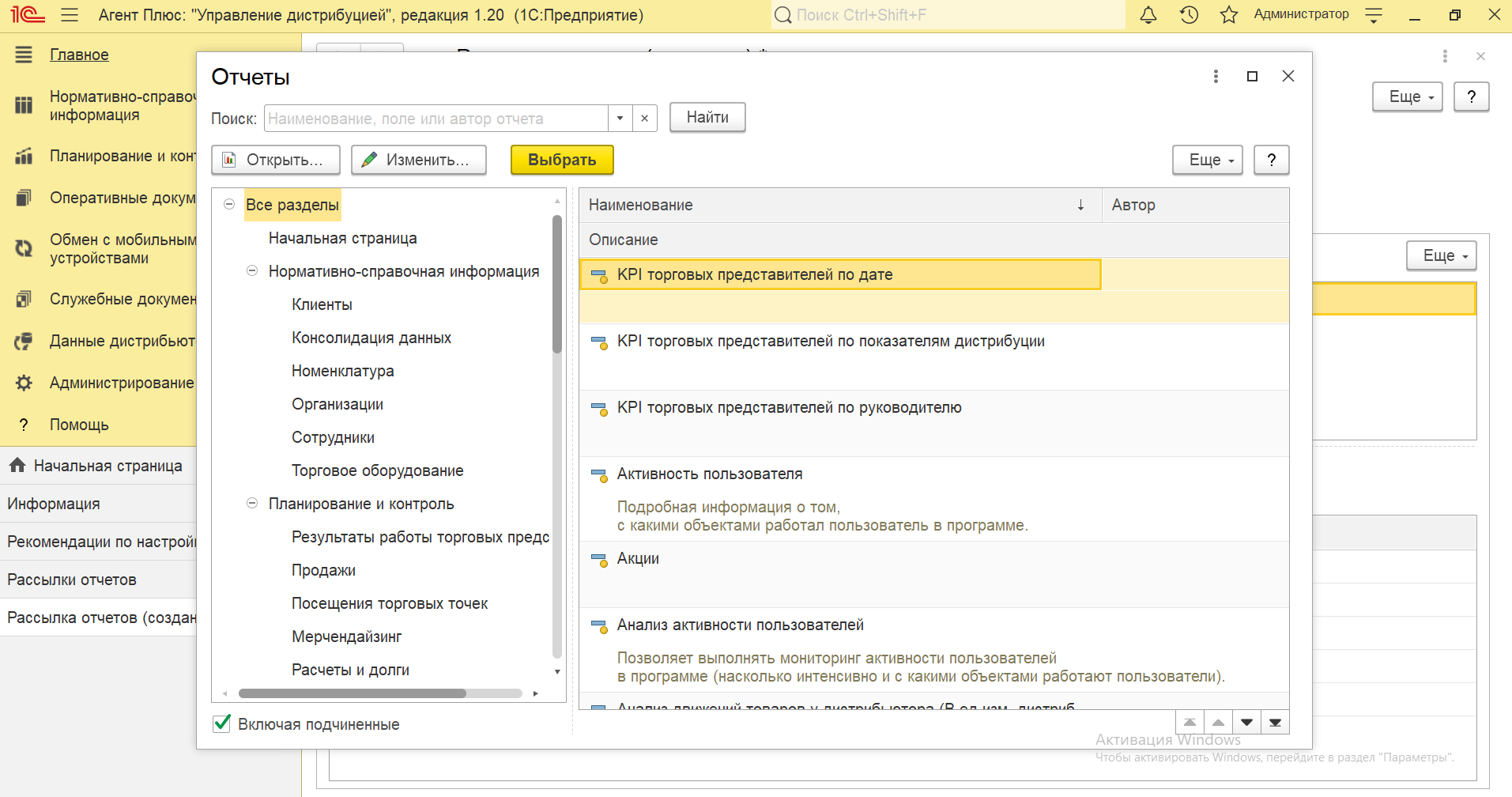This screenshot has height=797, width=1512.
Task: Click the horizontal scrollbar of sections tree
Action: tap(353, 693)
